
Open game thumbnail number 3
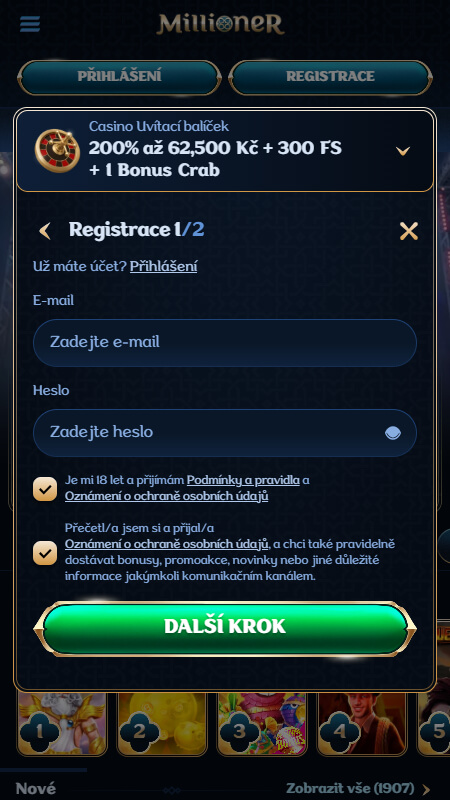[x=262, y=724]
